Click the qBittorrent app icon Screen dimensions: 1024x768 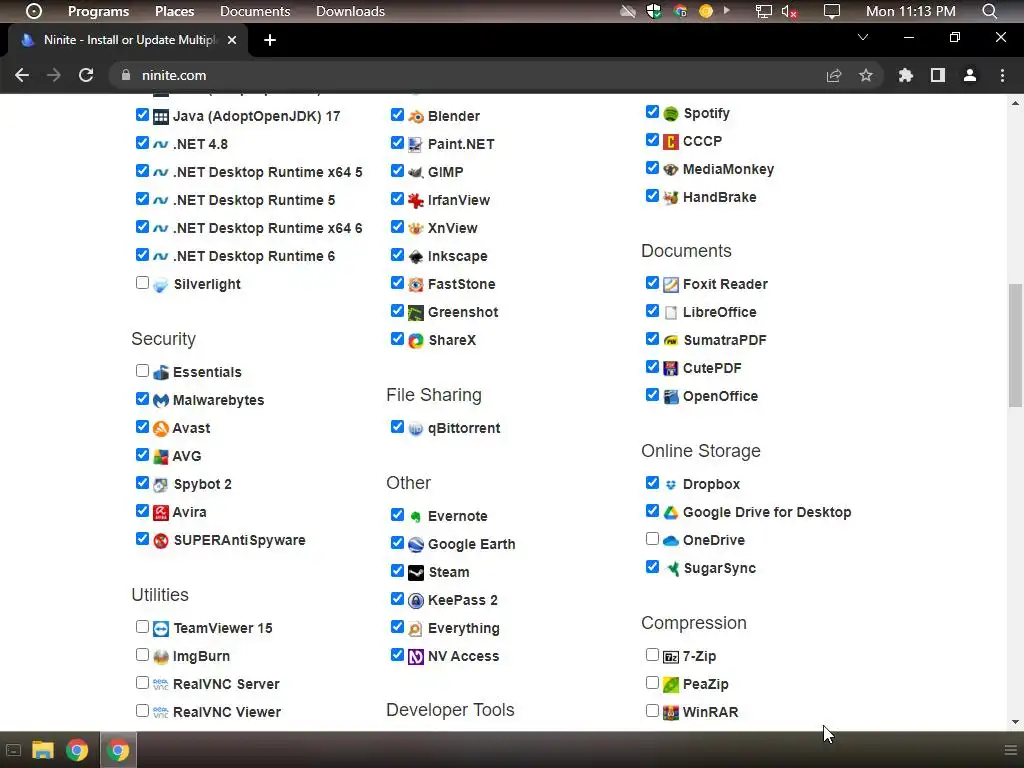pos(415,429)
